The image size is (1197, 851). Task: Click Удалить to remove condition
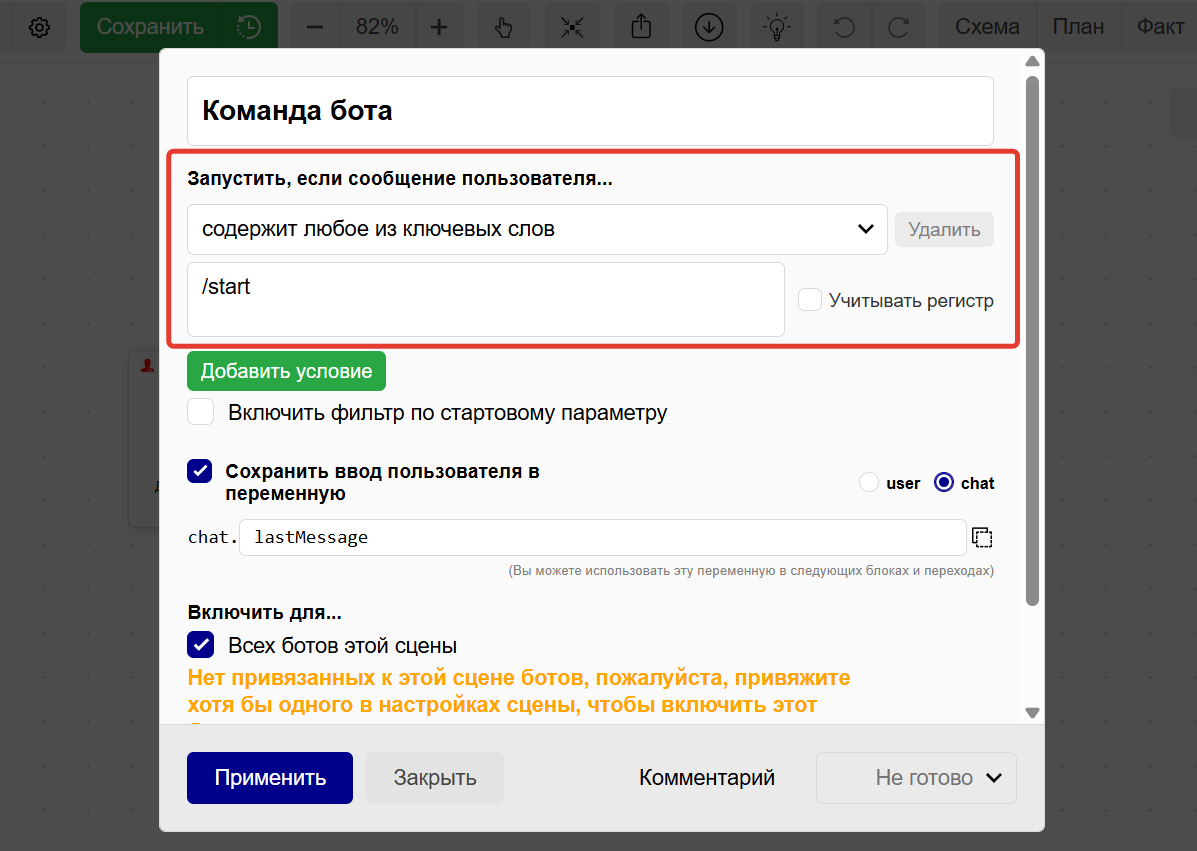tap(944, 230)
